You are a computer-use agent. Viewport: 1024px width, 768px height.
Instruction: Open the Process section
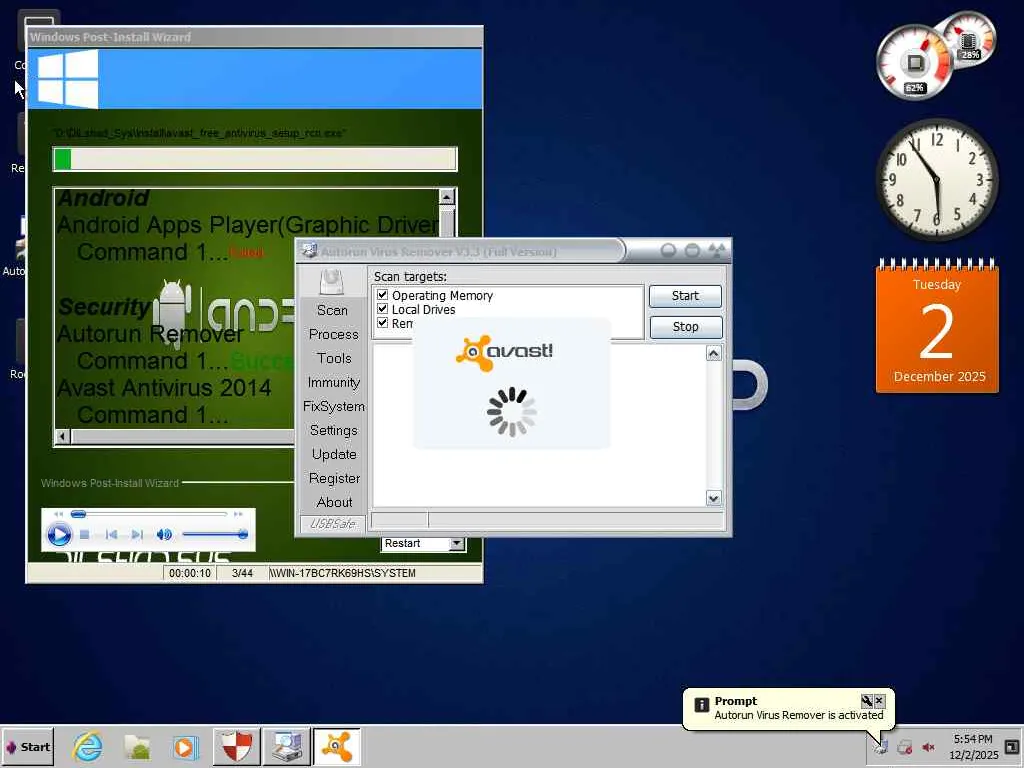click(334, 334)
